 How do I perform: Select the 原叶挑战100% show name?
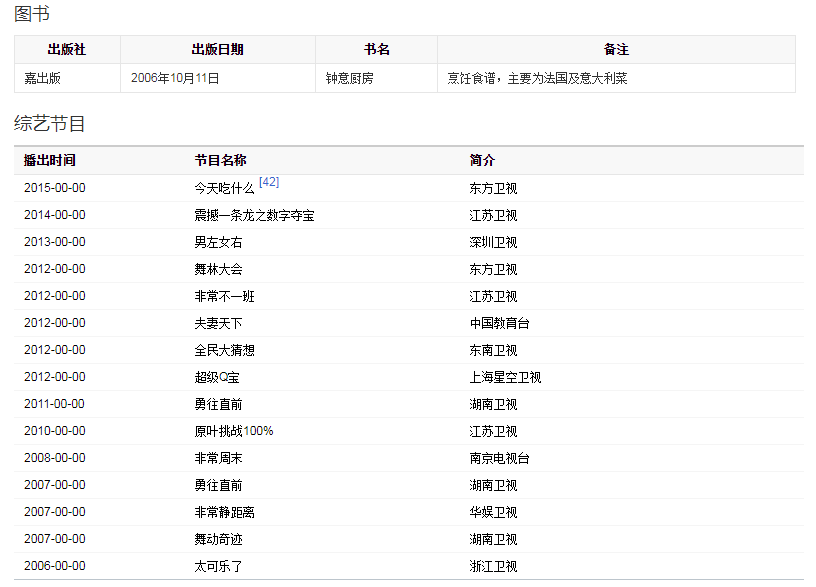pos(233,431)
